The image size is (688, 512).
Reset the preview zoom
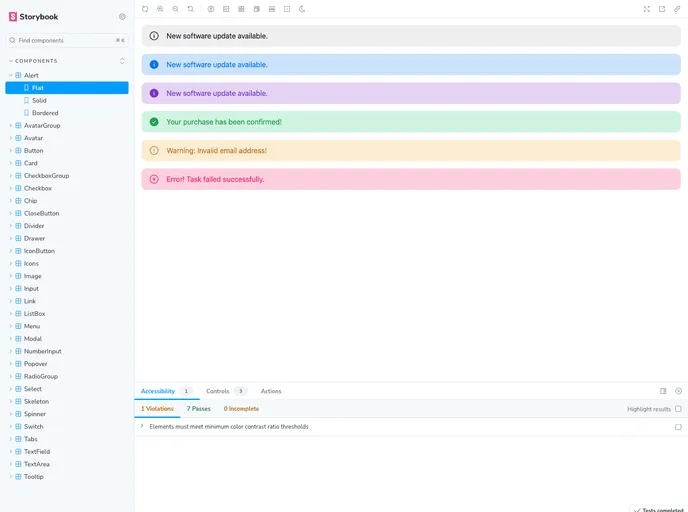(190, 9)
